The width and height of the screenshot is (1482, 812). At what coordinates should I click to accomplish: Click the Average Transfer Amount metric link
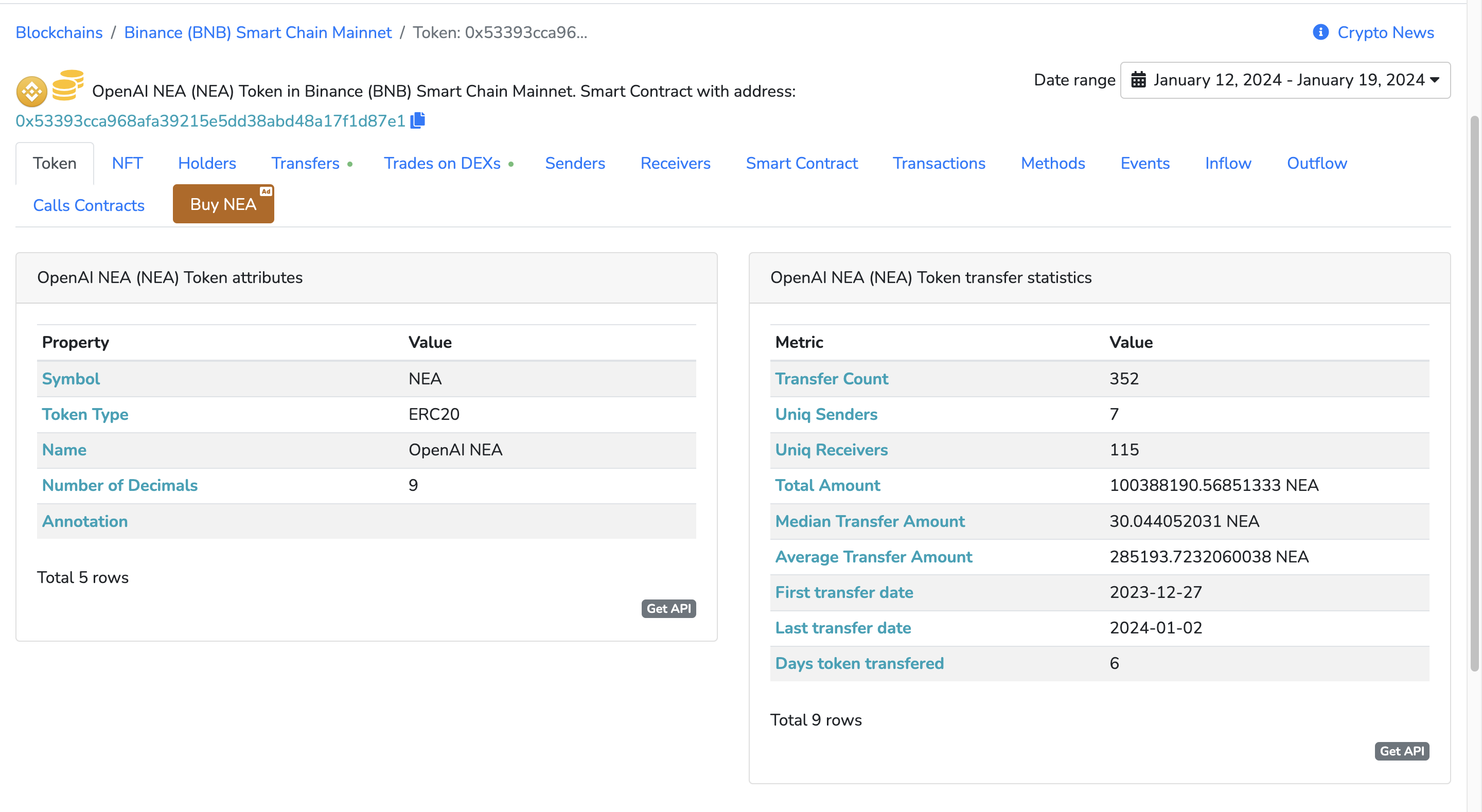pos(873,557)
